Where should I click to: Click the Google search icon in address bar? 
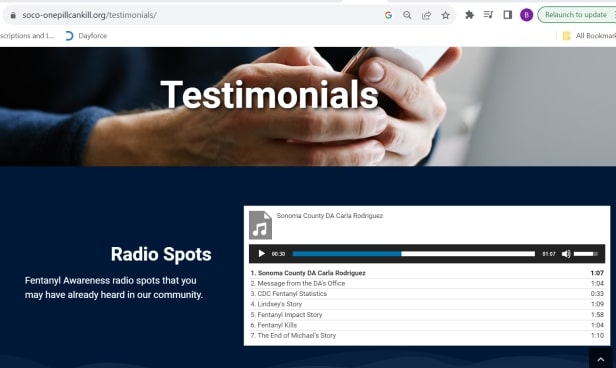(x=388, y=15)
